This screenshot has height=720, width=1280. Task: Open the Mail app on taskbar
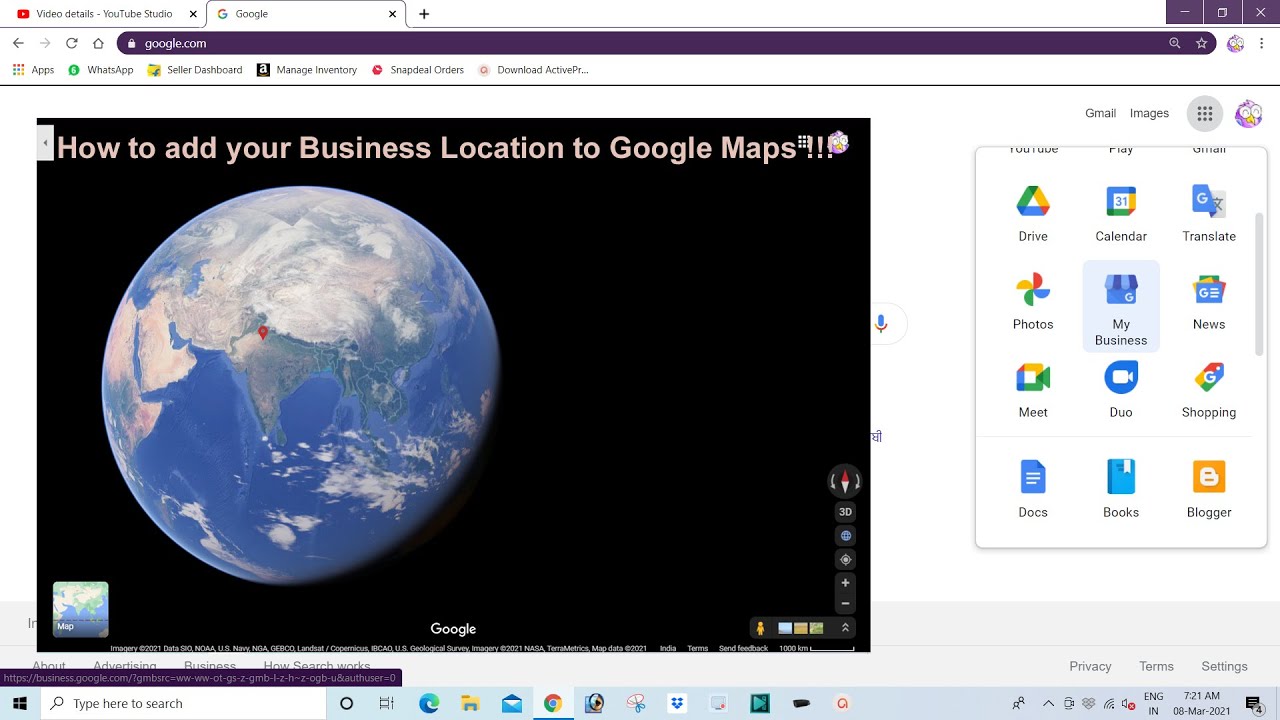[x=512, y=703]
